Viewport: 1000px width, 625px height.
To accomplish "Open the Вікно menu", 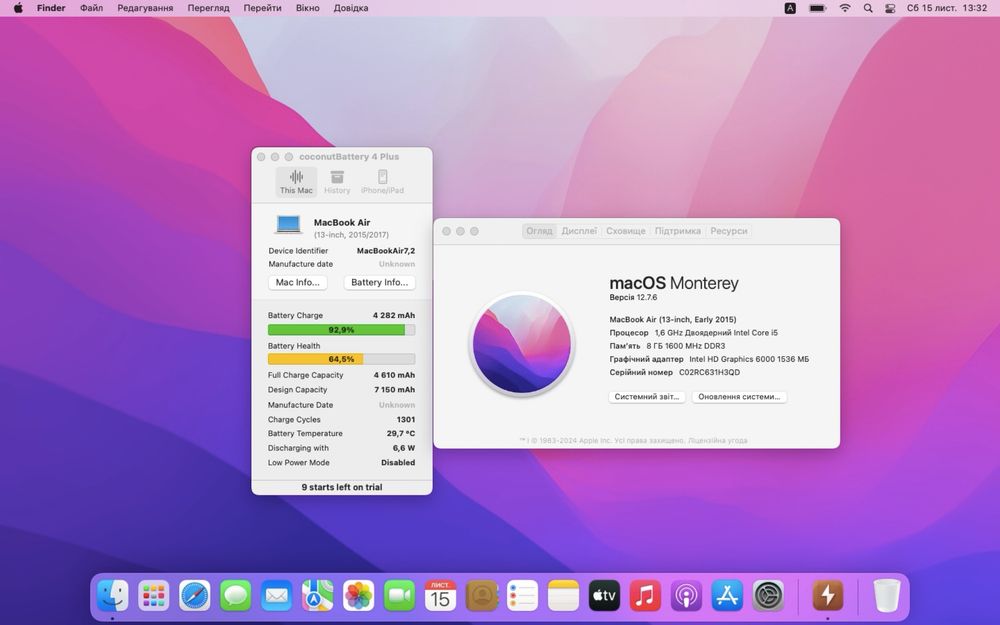I will tap(307, 8).
